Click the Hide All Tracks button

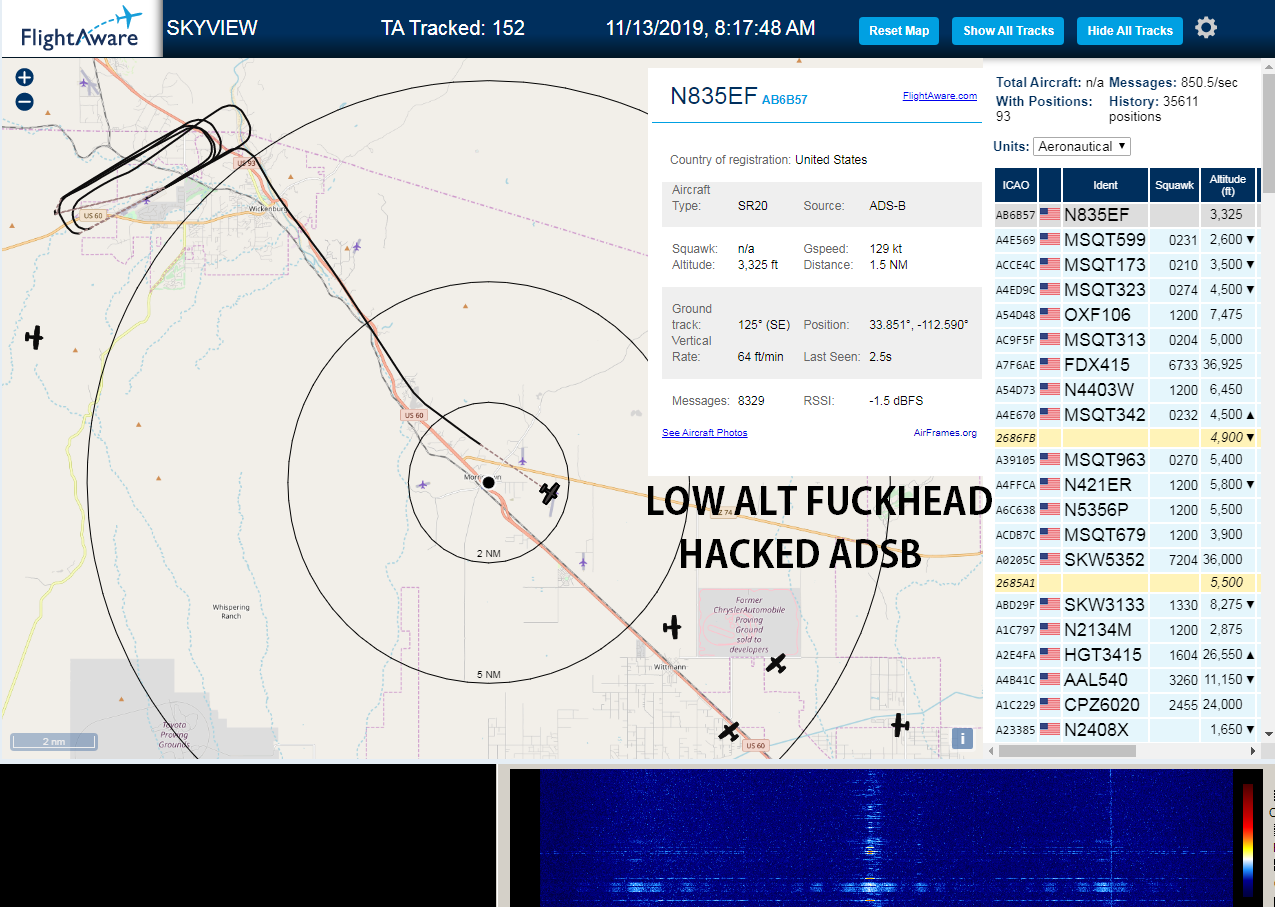(1130, 31)
